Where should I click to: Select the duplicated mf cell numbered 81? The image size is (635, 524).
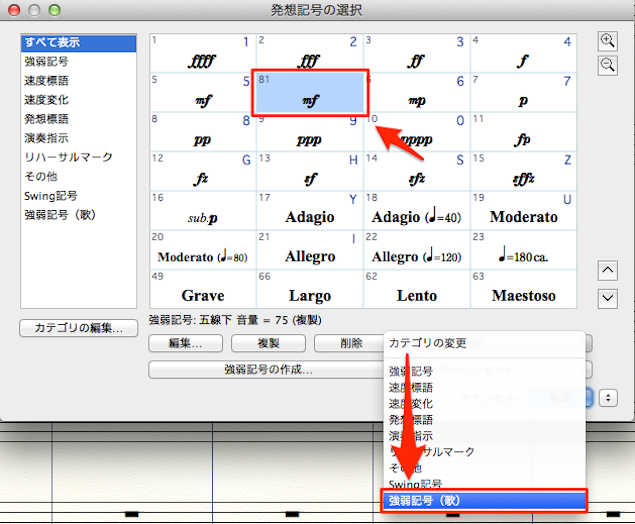pyautogui.click(x=310, y=93)
